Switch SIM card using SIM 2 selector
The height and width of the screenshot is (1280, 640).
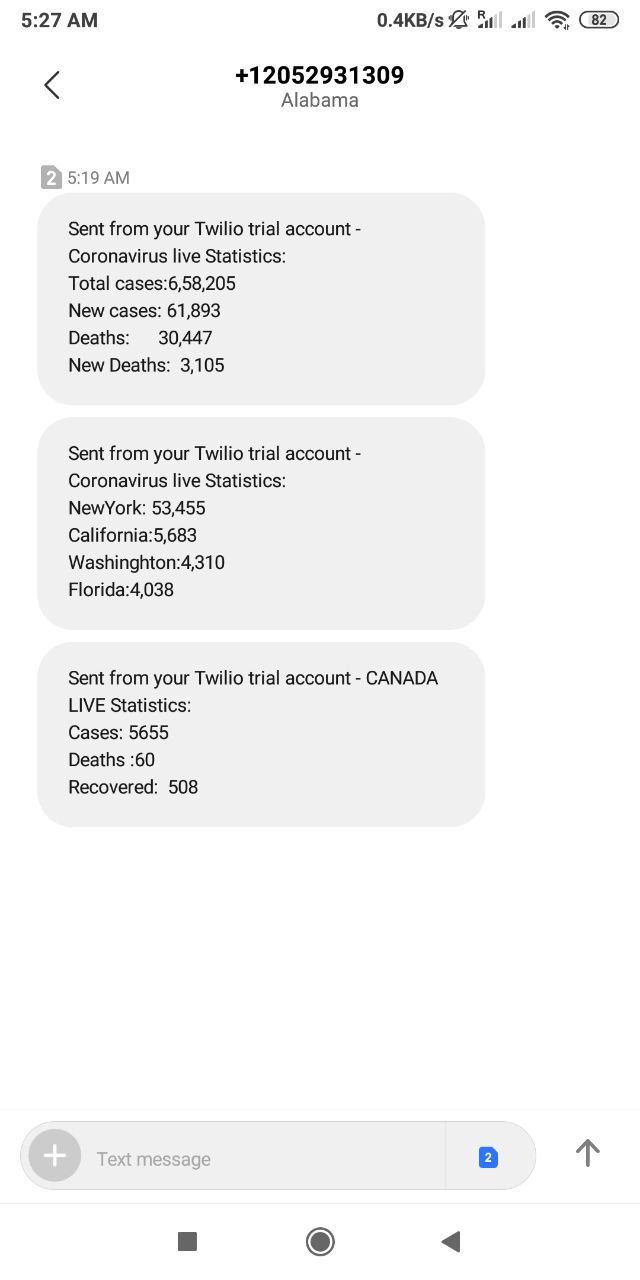point(488,1158)
